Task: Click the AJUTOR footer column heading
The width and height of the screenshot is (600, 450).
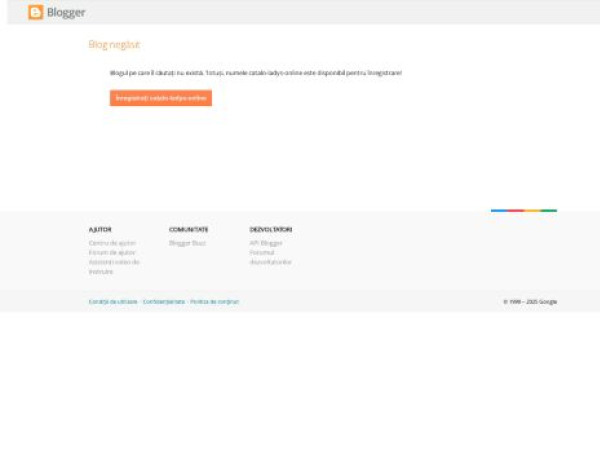Action: [100, 229]
